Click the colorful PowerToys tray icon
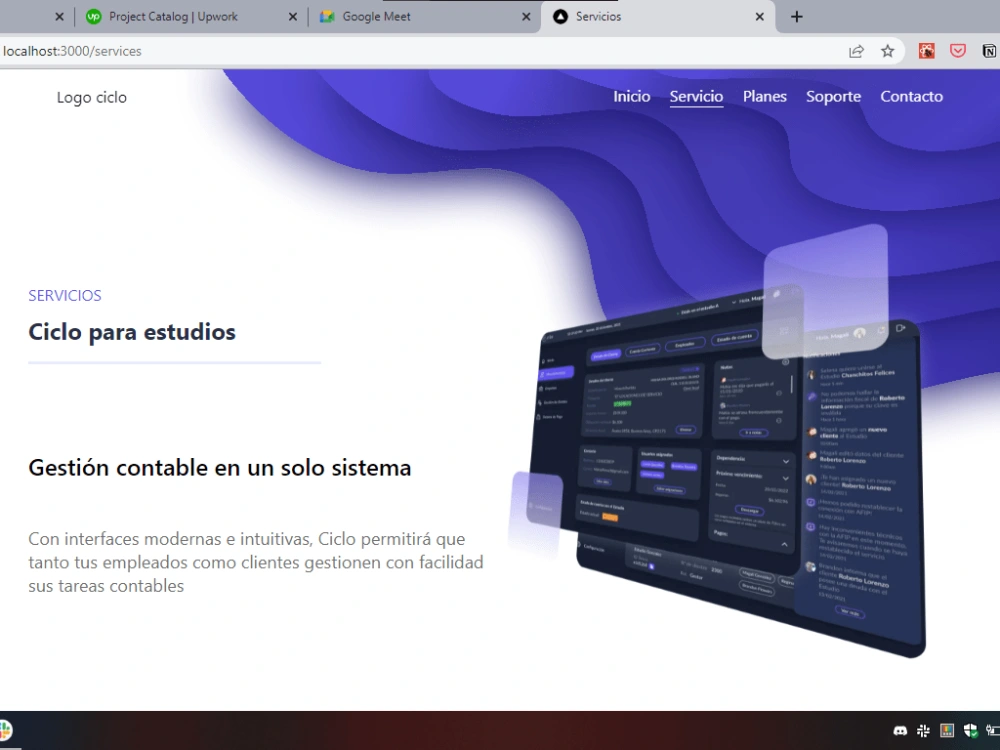Image resolution: width=1000 pixels, height=750 pixels. tap(947, 731)
